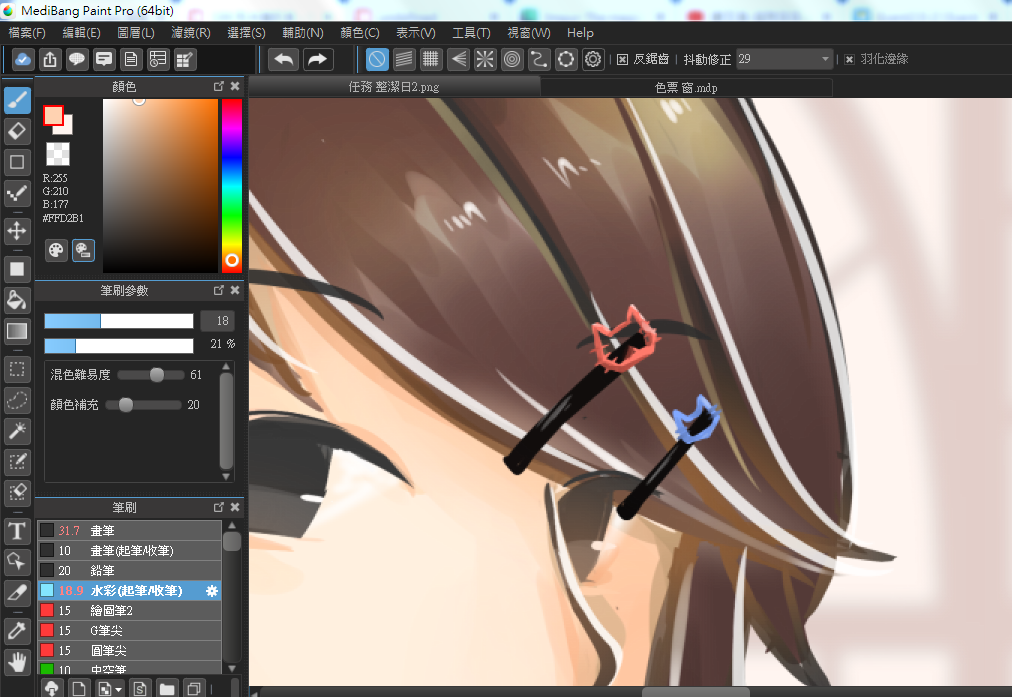Open the 檔案(F) menu
Viewport: 1012px width, 697px height.
27,33
